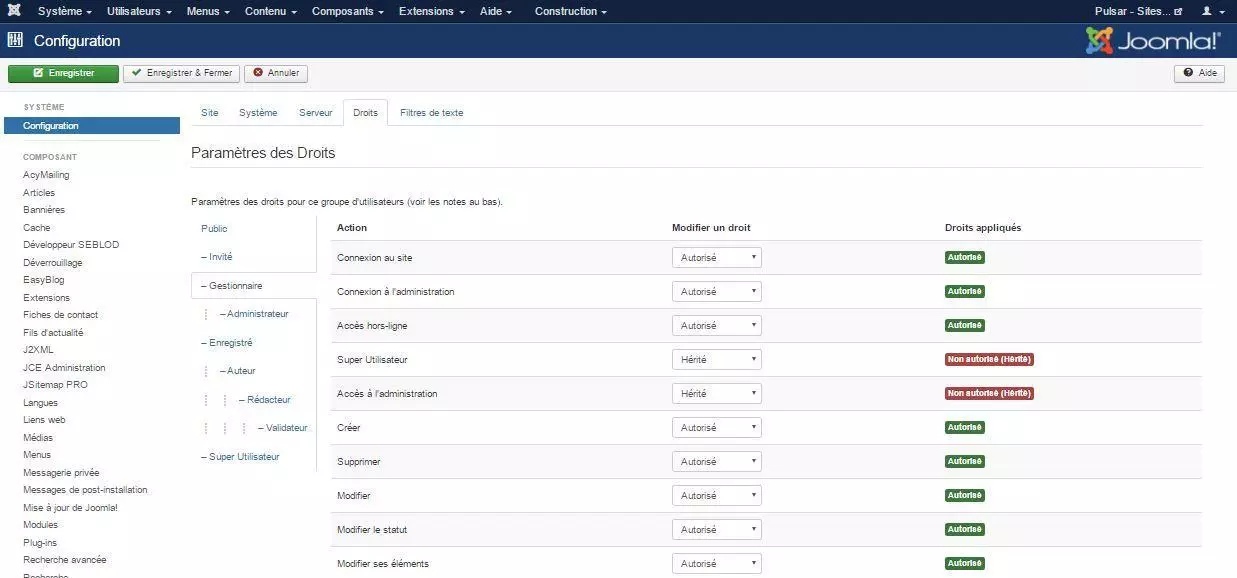This screenshot has height=578, width=1237.
Task: Open Cache in the sidebar
Action: [37, 228]
